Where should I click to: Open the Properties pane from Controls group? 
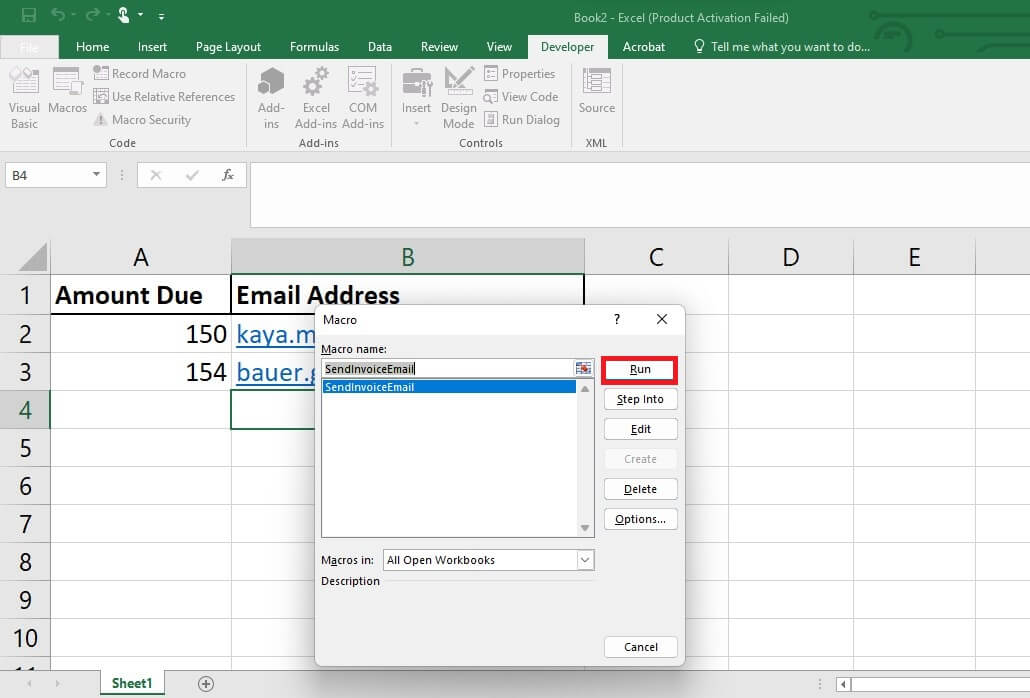pos(521,73)
